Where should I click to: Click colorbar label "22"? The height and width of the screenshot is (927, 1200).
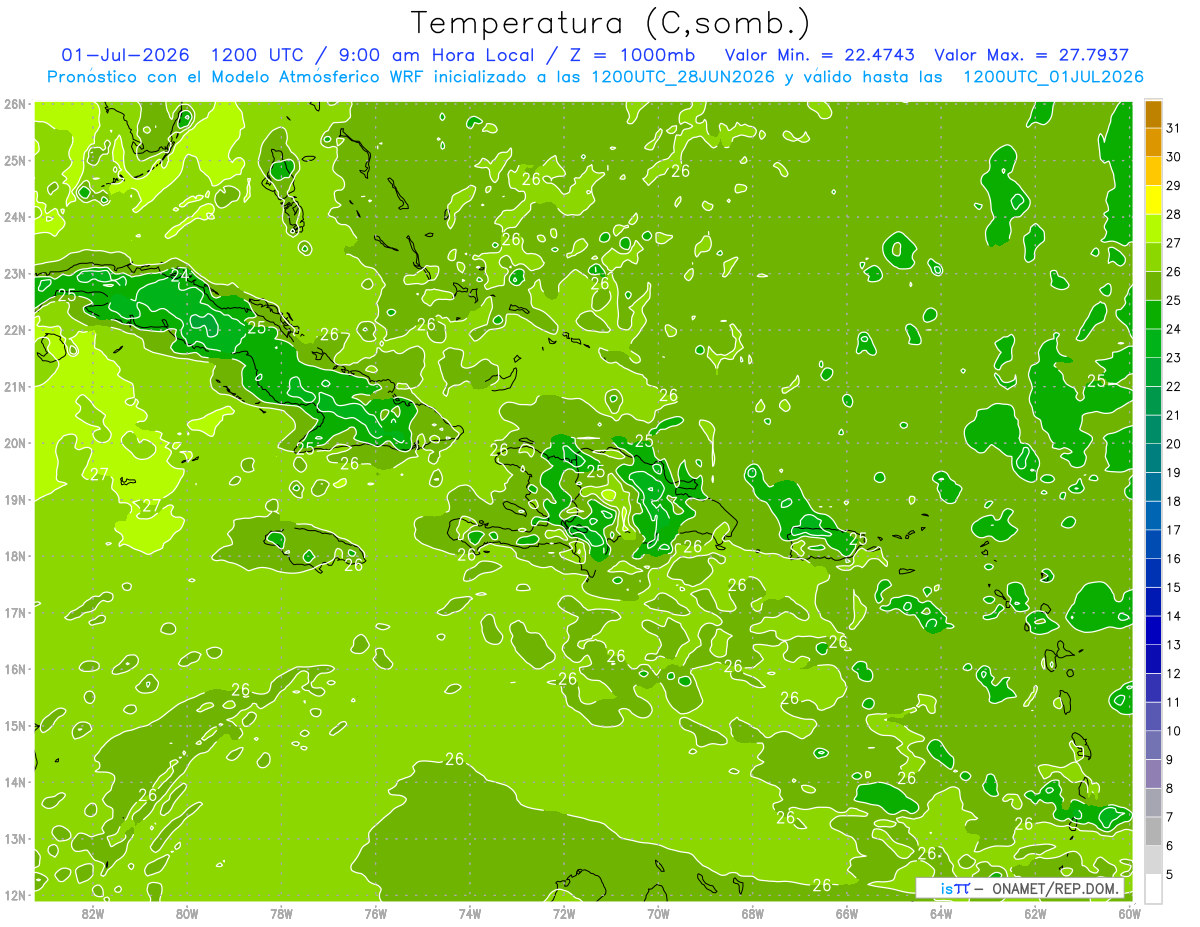(x=1174, y=386)
